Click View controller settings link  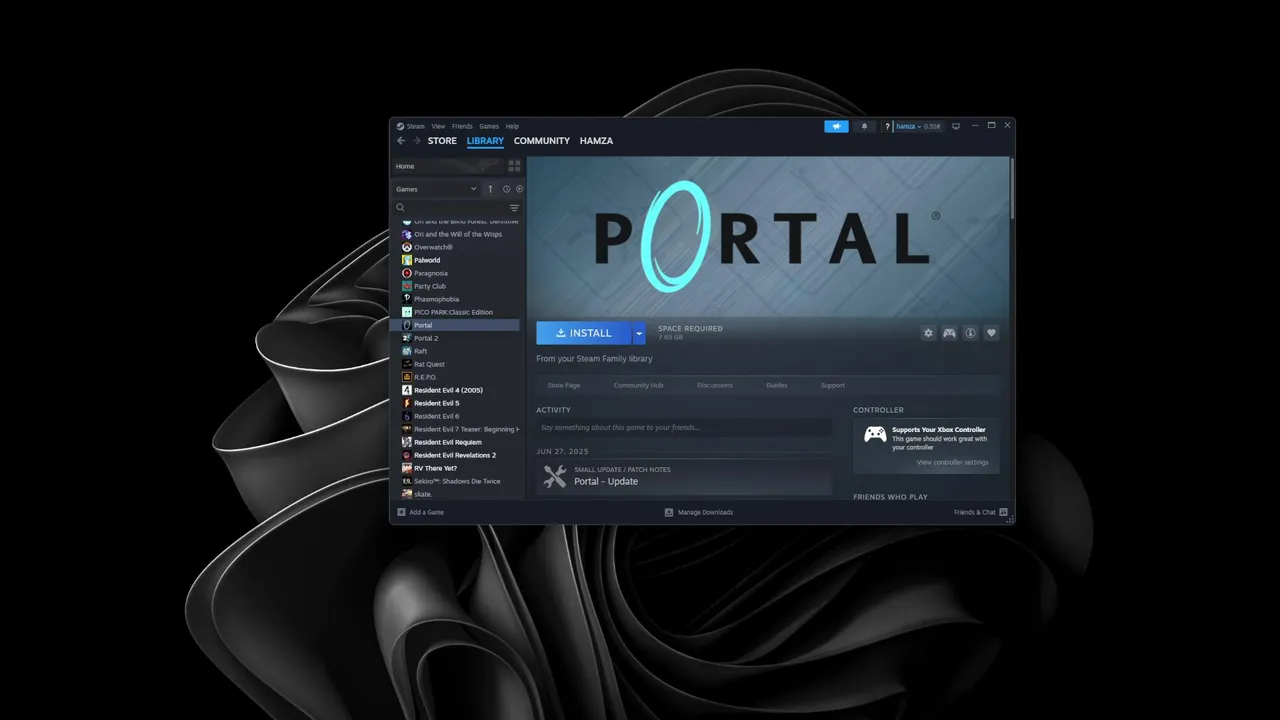(952, 462)
